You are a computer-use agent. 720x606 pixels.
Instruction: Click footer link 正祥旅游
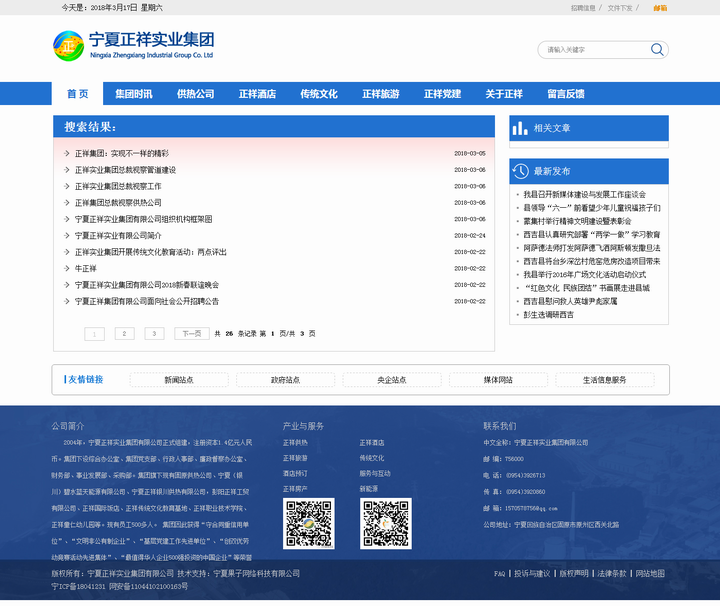(x=295, y=458)
